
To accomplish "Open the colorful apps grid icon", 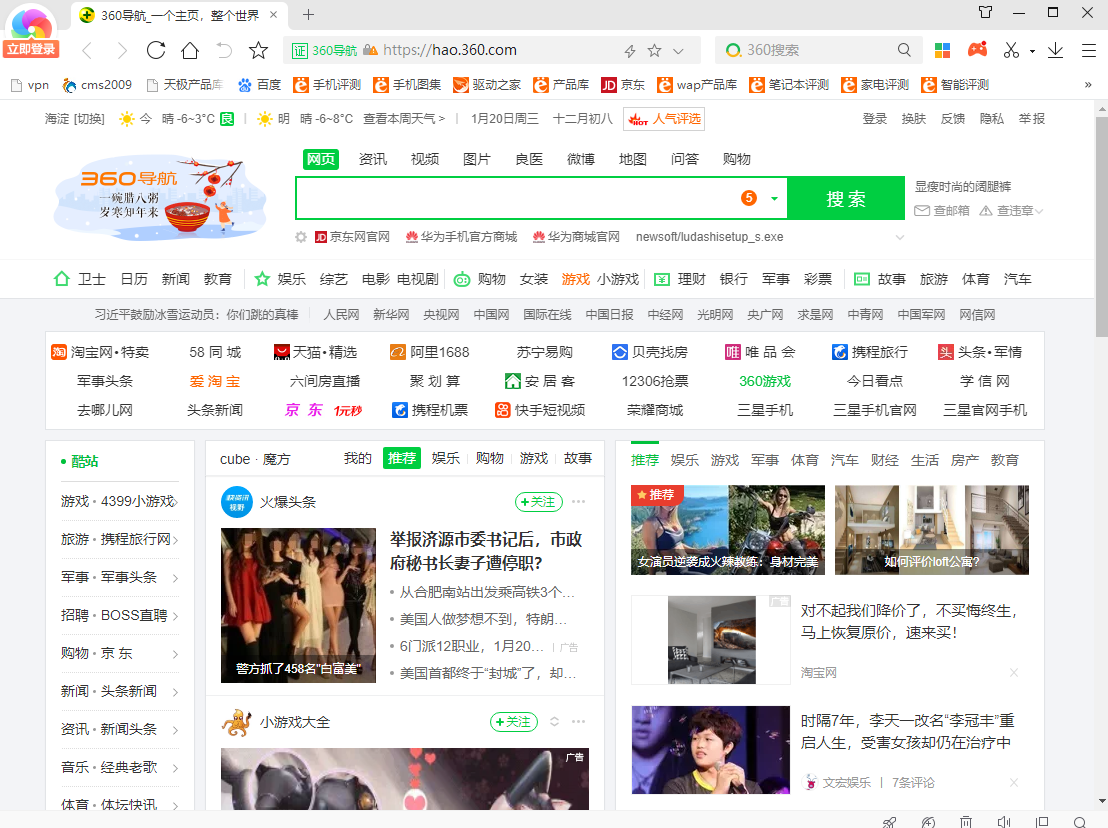I will 942,50.
